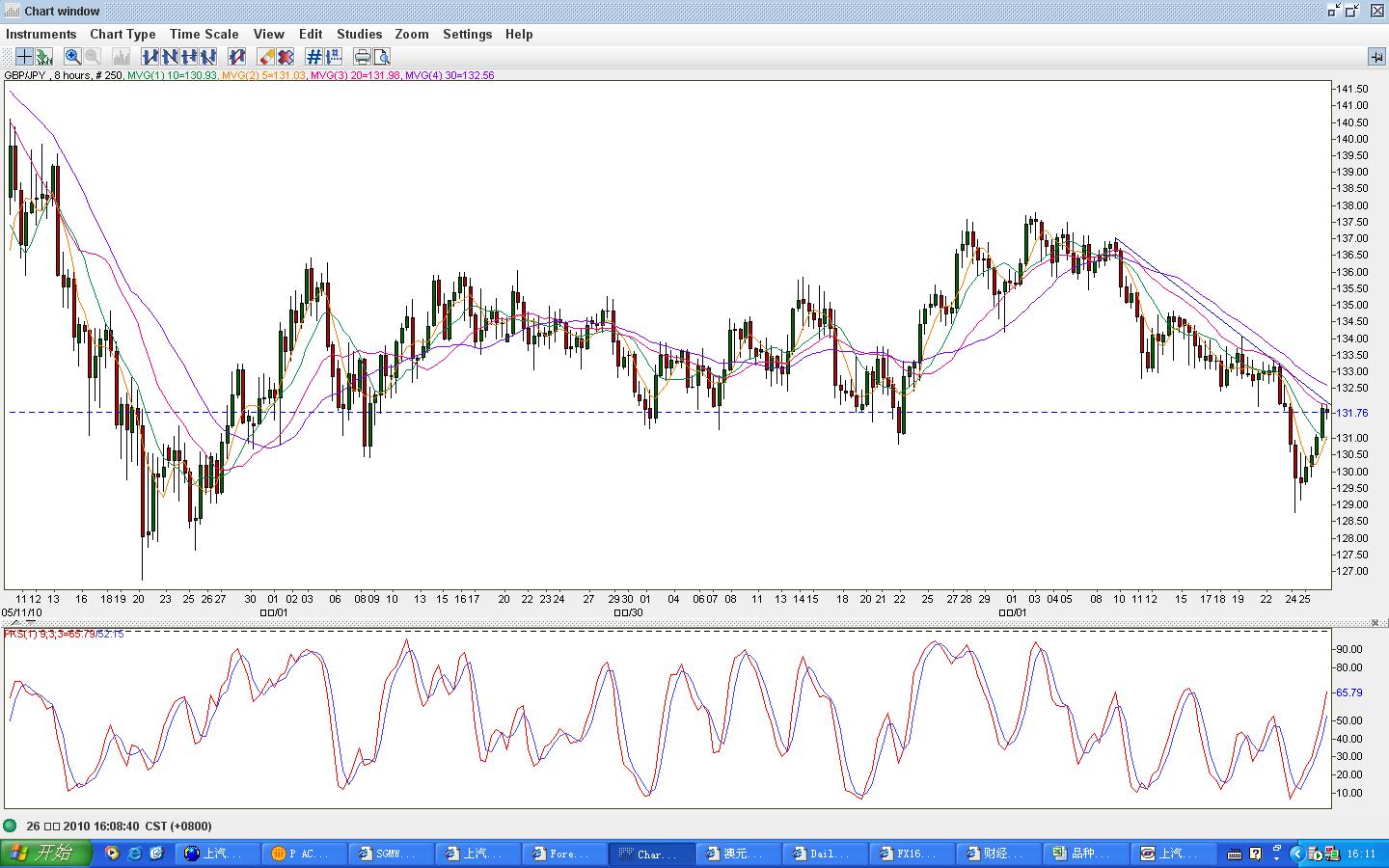The image size is (1389, 868).
Task: Switch to the 品种... Excel taskbar window
Action: [1085, 854]
